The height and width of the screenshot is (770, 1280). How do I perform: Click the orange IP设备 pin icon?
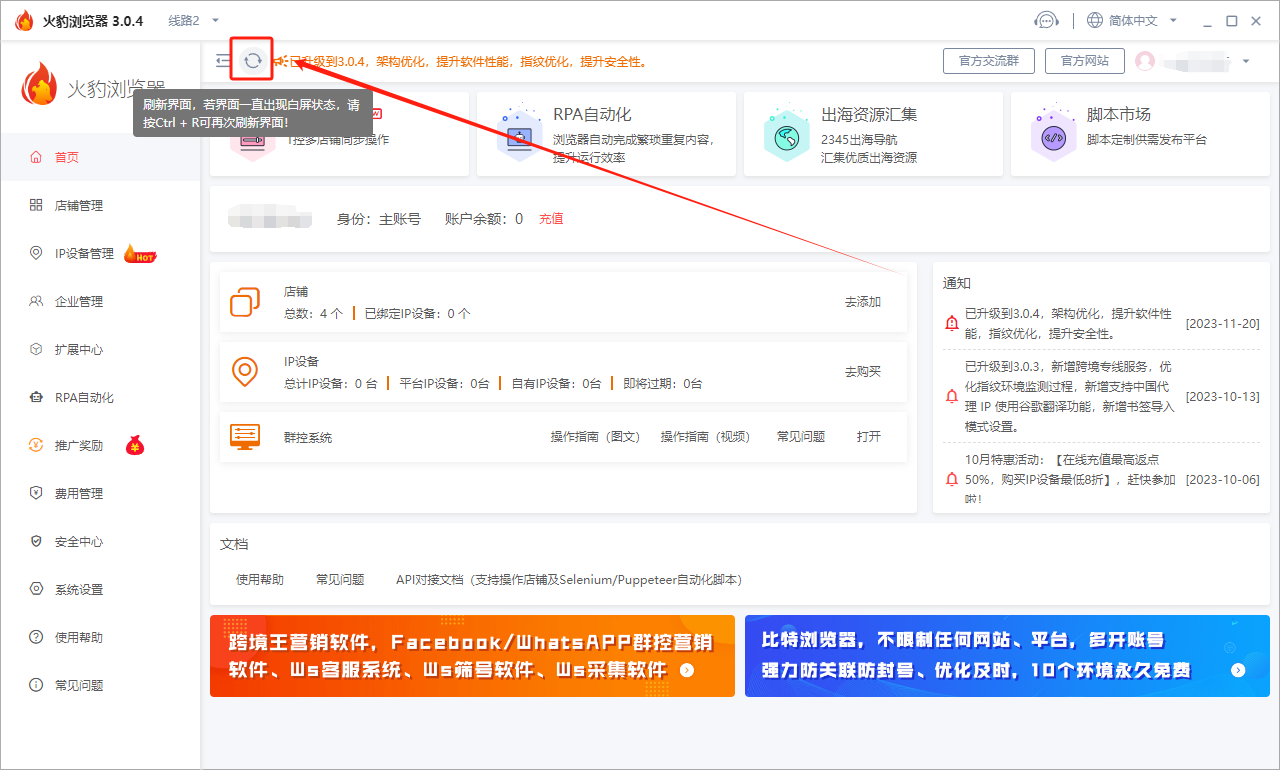click(245, 372)
